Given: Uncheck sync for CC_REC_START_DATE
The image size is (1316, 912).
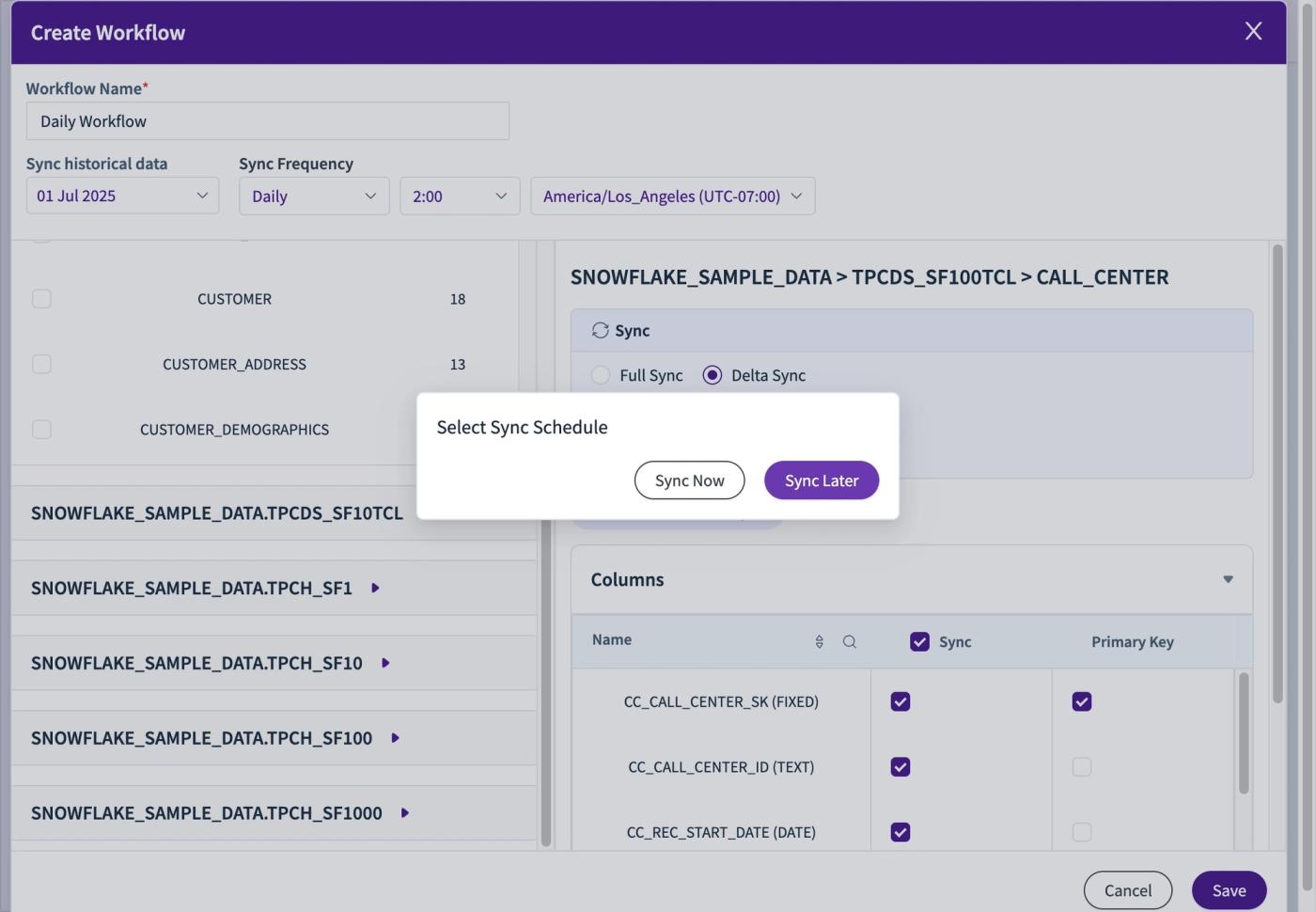Looking at the screenshot, I should tap(901, 832).
